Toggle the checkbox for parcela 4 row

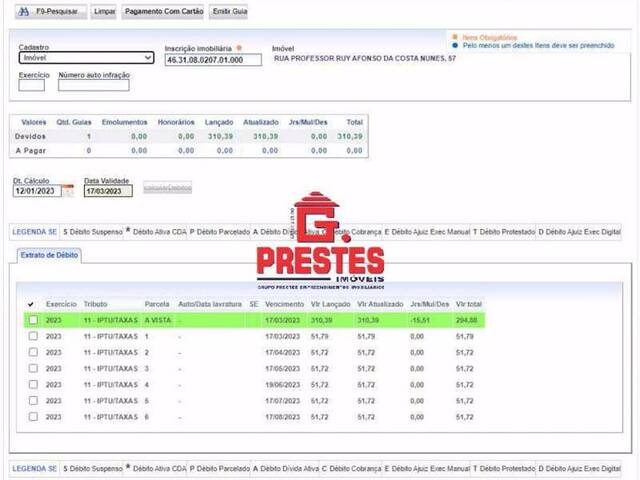33,384
